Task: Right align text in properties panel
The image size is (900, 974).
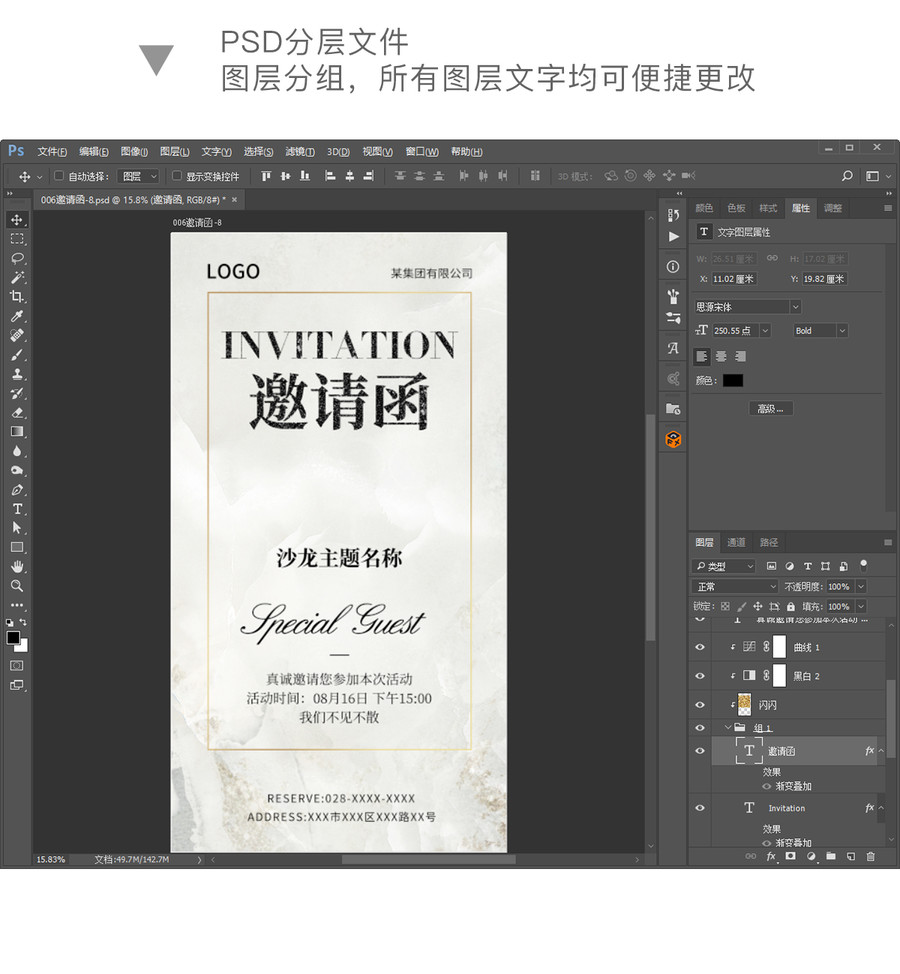Action: (x=740, y=357)
